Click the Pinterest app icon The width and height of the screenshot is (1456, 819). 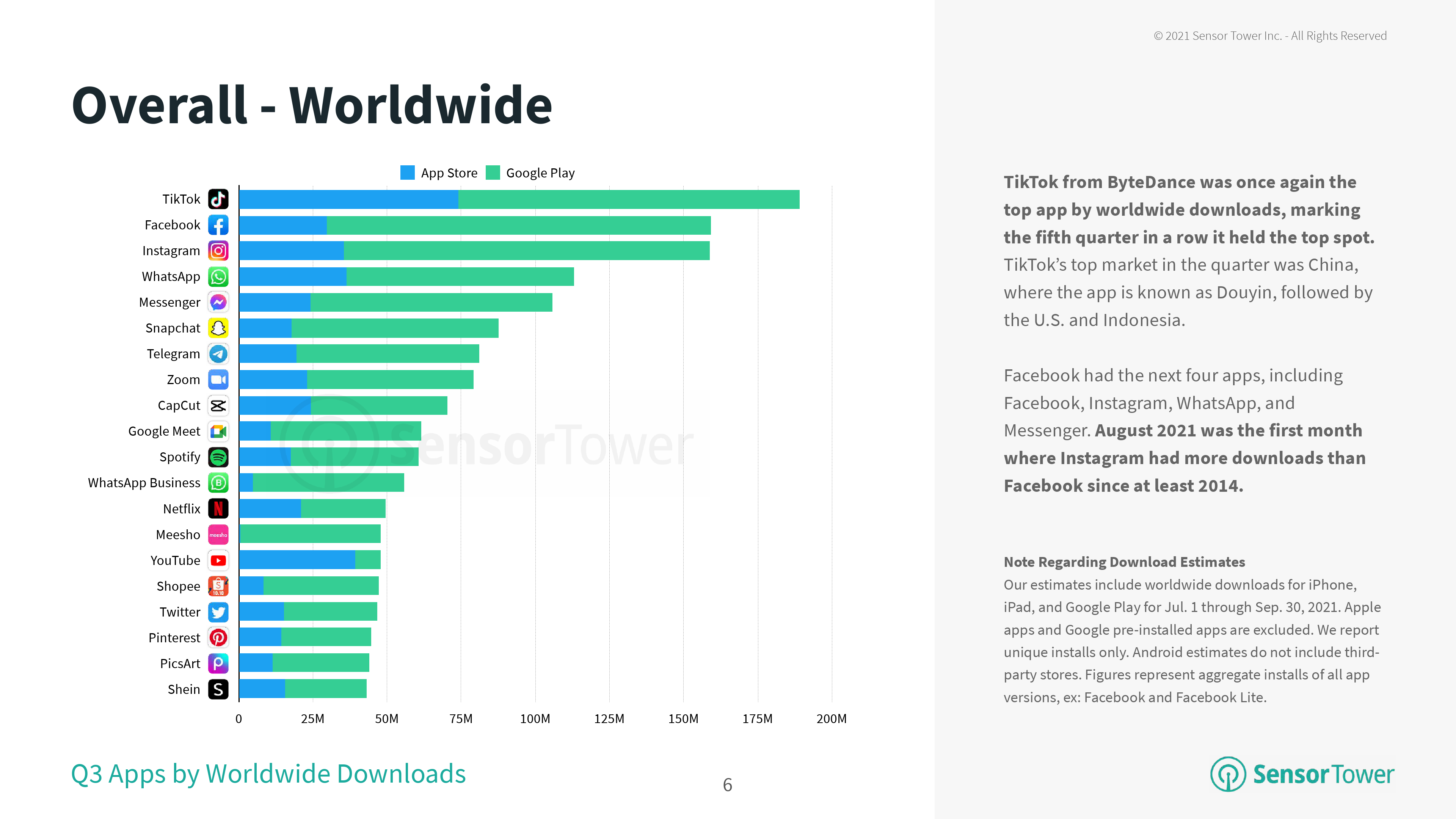point(218,637)
